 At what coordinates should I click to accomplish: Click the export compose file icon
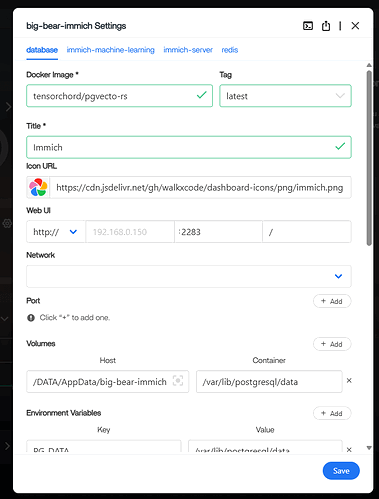point(326,26)
